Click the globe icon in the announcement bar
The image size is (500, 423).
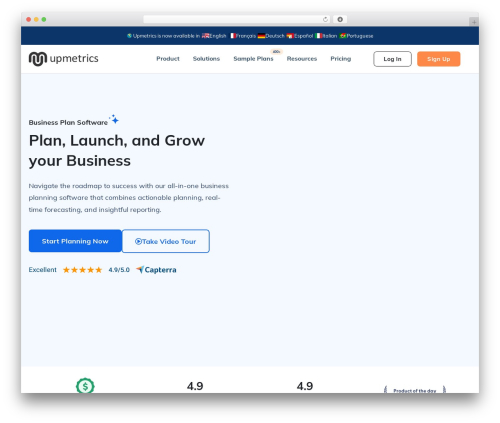(x=129, y=36)
